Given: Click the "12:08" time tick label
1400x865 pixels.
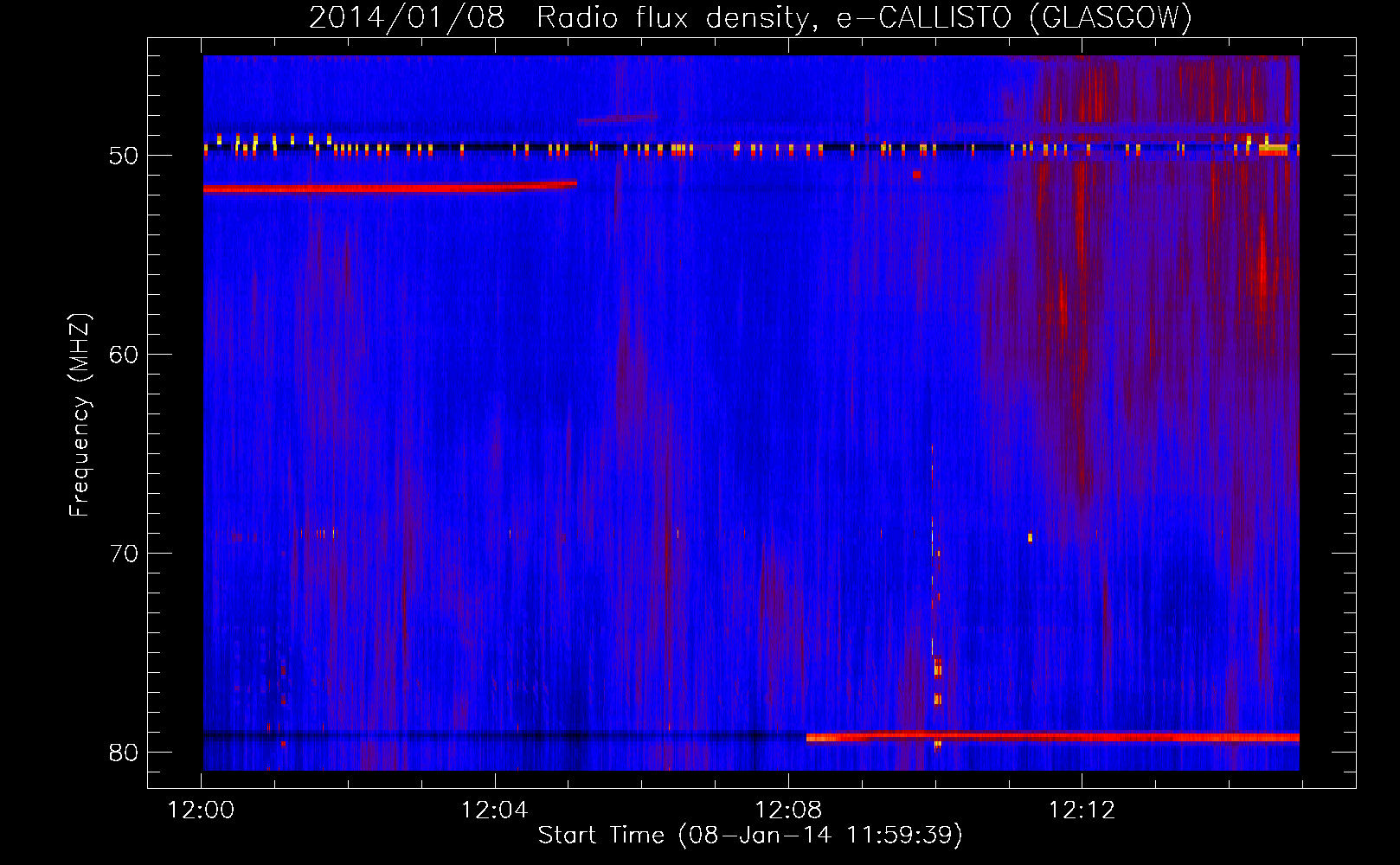Looking at the screenshot, I should pos(788,811).
